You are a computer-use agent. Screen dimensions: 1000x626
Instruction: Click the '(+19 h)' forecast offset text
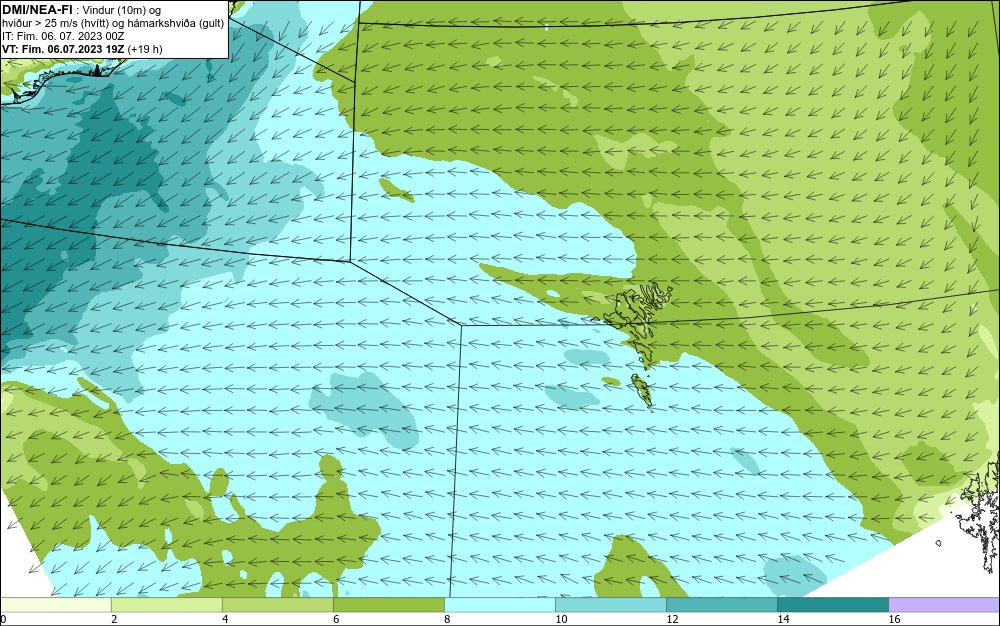coord(145,49)
